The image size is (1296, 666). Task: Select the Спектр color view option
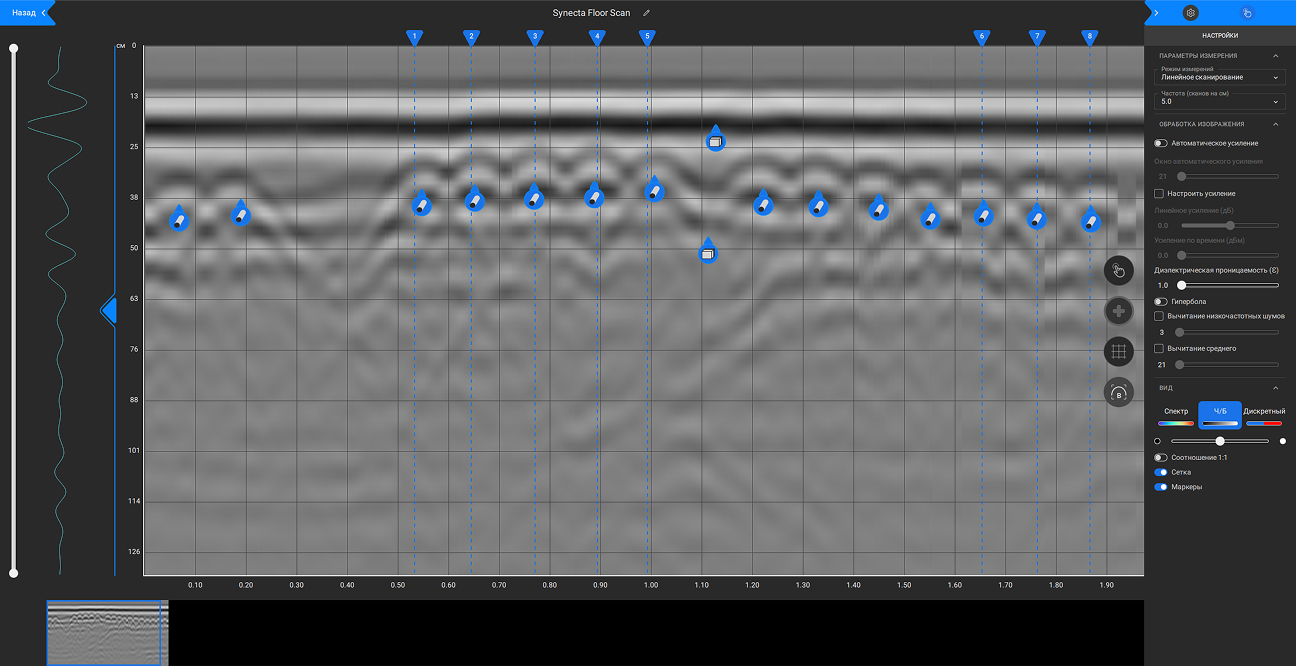pos(1176,417)
